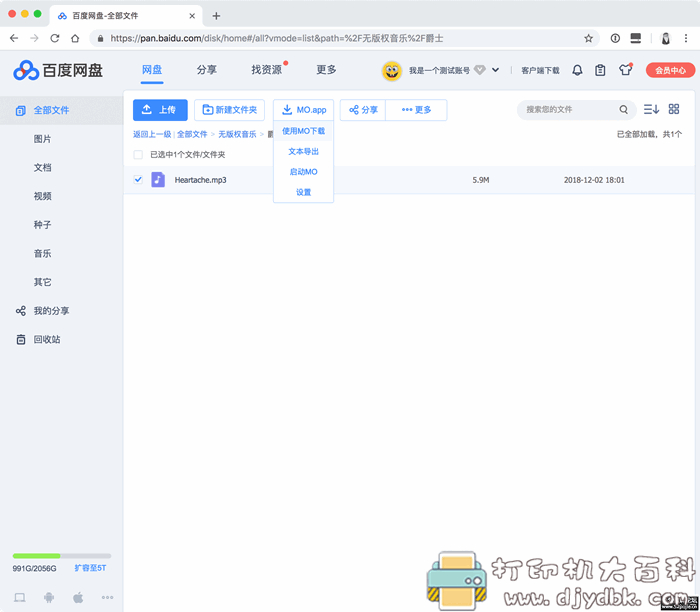Viewport: 700px width, 612px height.
Task: Select 种子 category in sidebar
Action: [42, 225]
